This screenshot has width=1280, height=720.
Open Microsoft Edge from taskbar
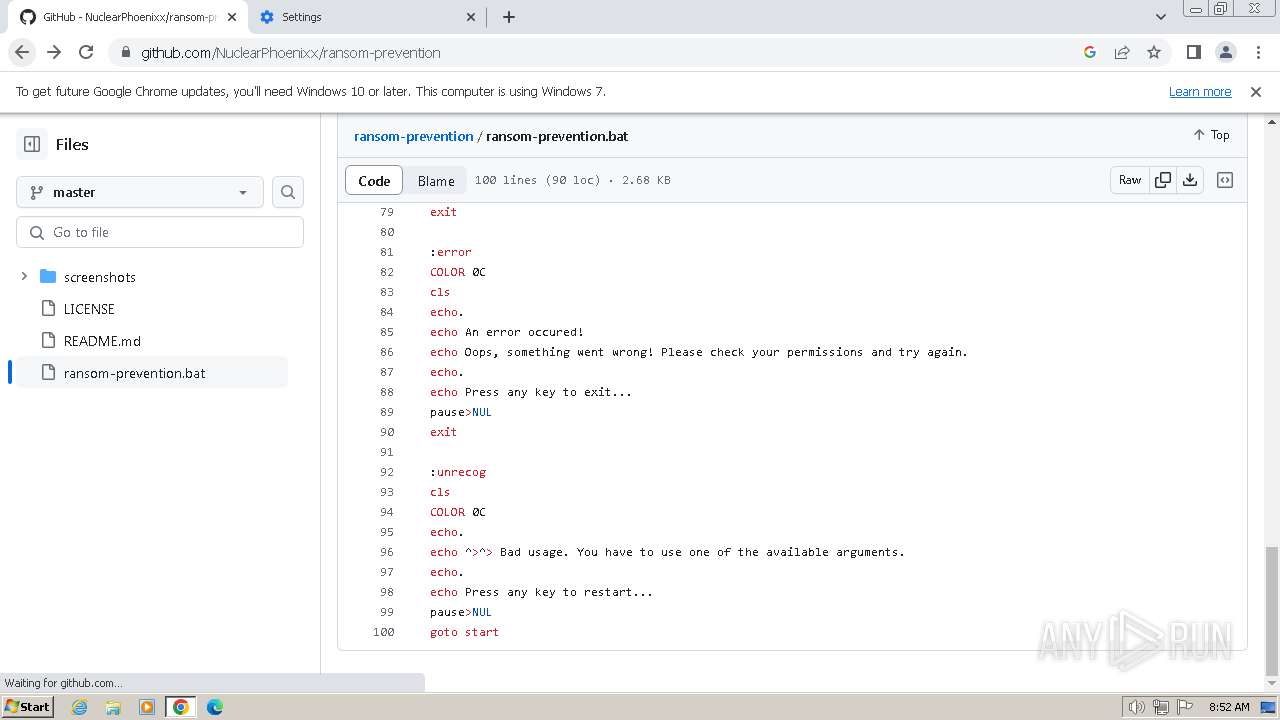click(215, 707)
